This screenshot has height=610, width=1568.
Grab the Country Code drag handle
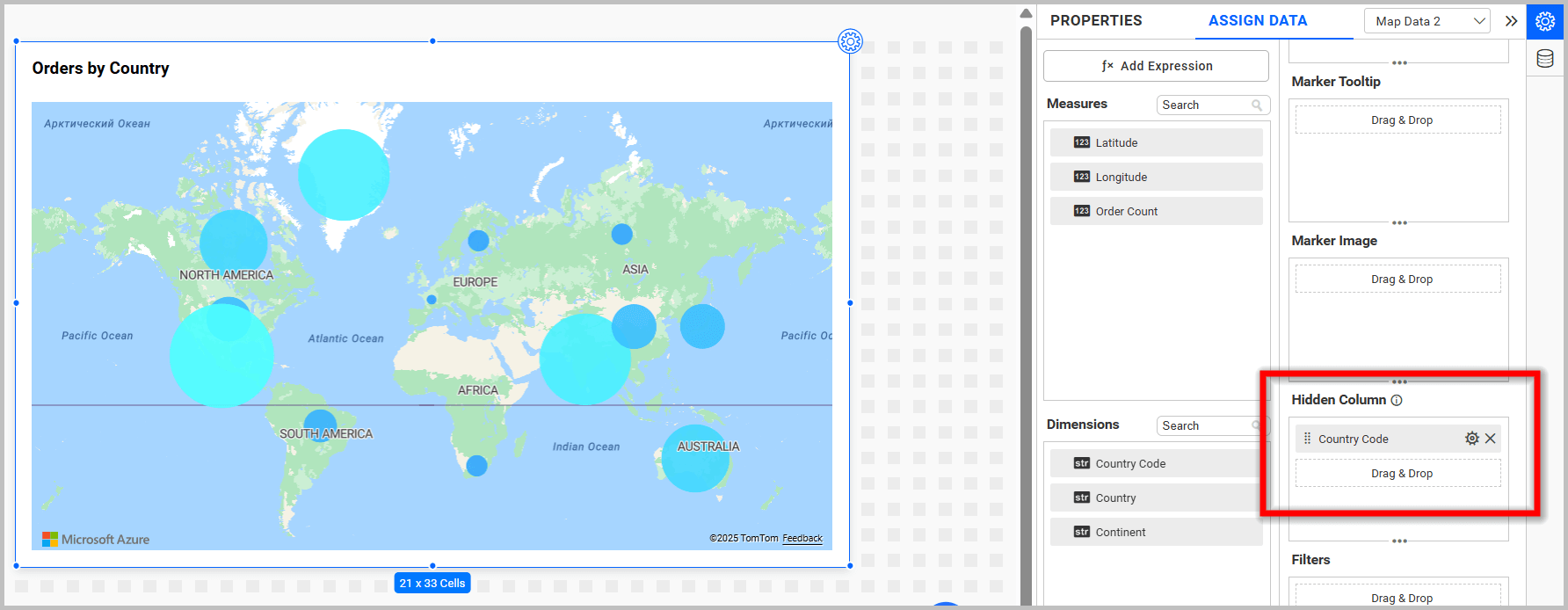(1307, 439)
